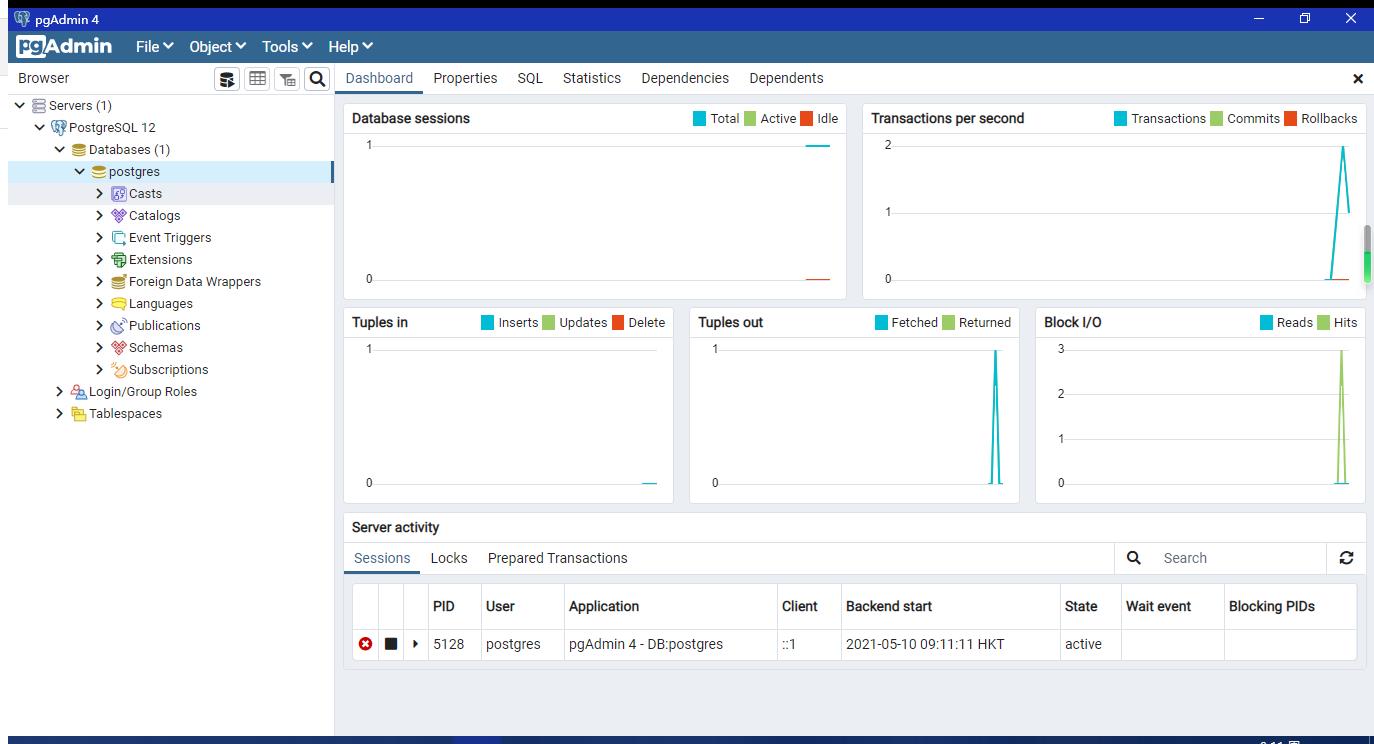Click the Login/Group Roles icon
Viewport: 1374px width, 744px height.
79,392
